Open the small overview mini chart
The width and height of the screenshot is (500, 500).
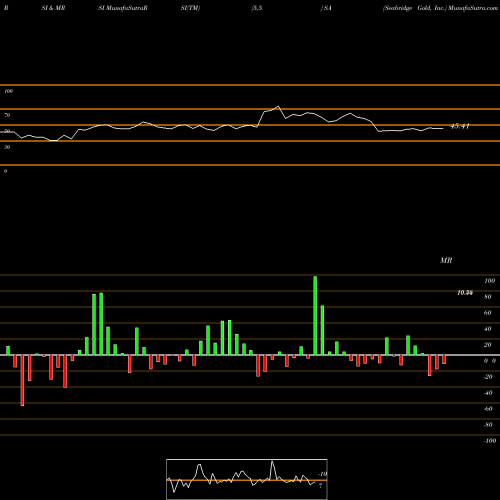[247, 479]
